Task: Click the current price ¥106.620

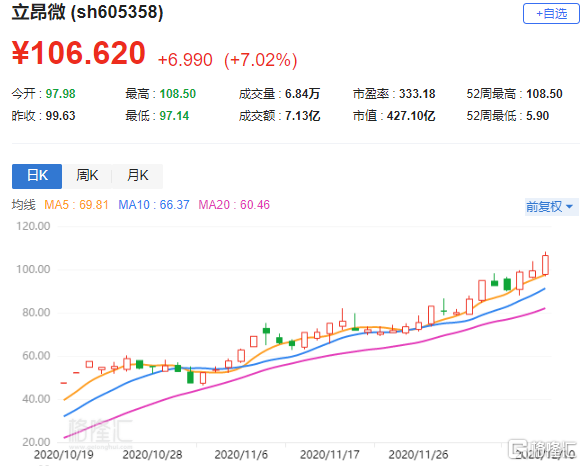Action: 78,53
